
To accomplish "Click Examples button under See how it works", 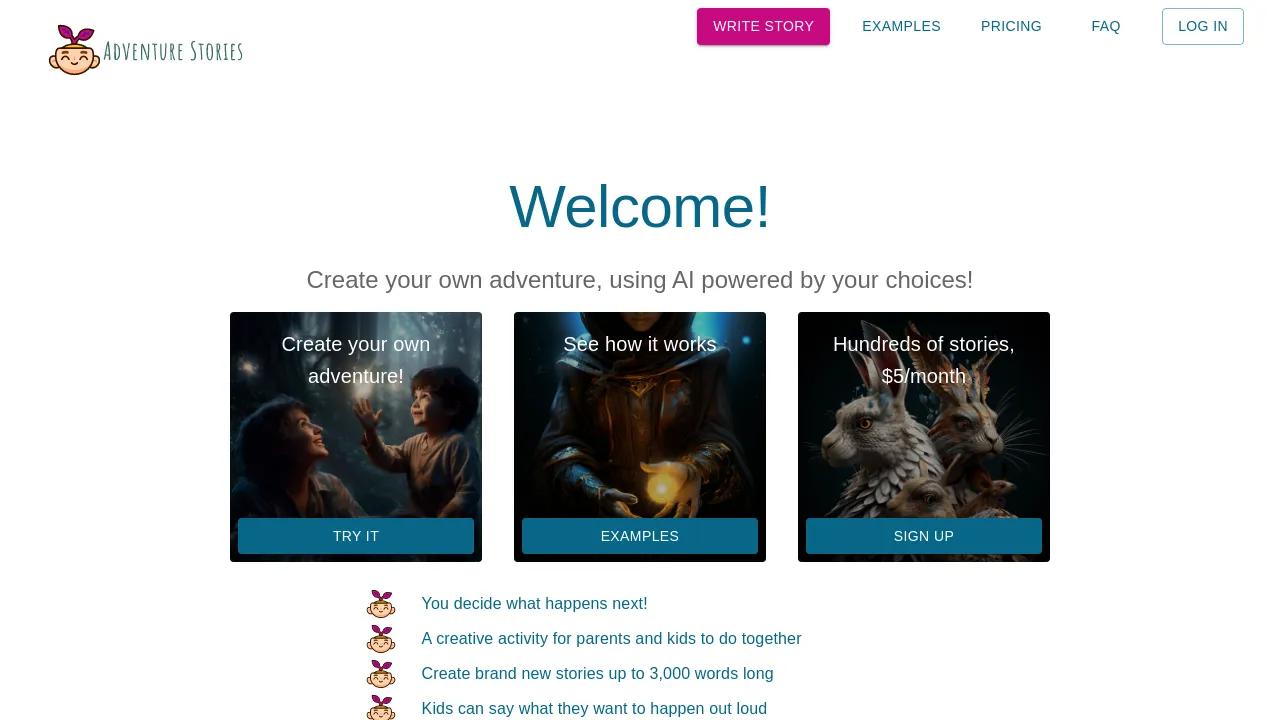I will tap(640, 536).
